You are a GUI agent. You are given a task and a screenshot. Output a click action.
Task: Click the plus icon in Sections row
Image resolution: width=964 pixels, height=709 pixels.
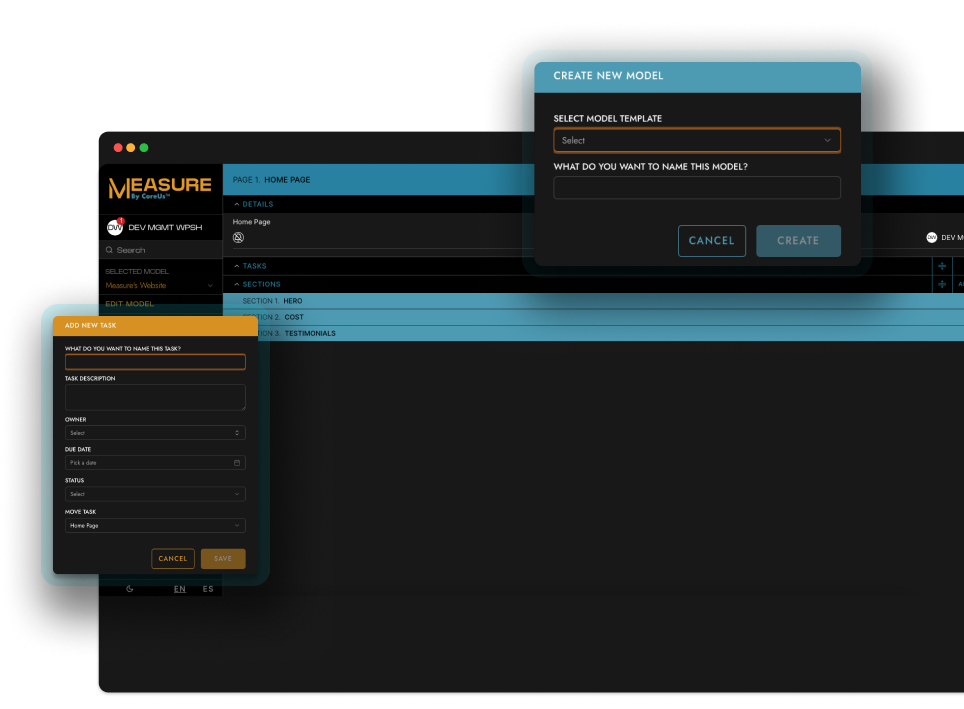[x=942, y=284]
